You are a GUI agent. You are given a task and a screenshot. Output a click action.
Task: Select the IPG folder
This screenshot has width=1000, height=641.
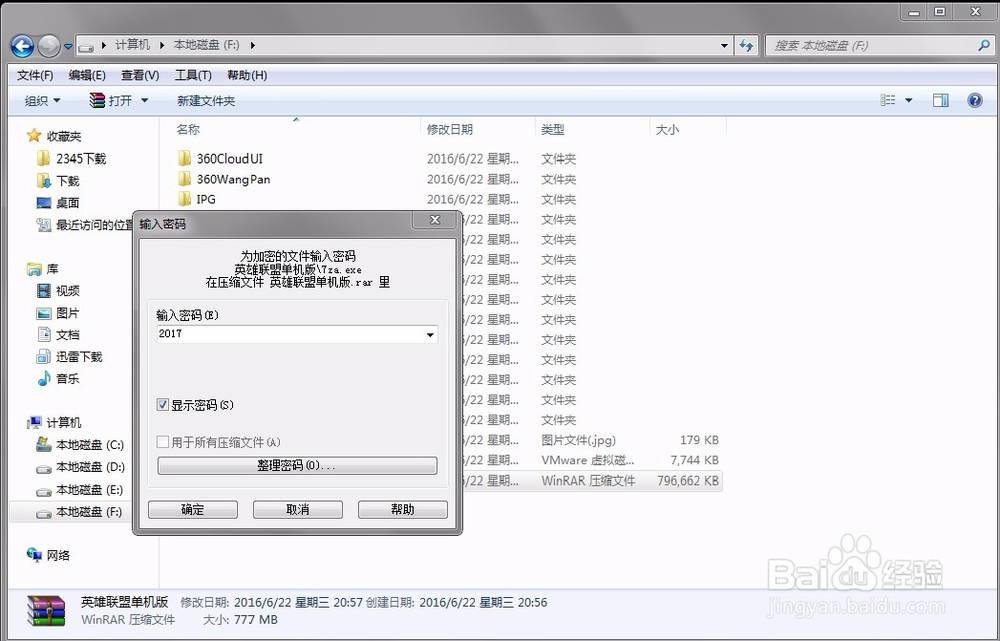(x=196, y=199)
